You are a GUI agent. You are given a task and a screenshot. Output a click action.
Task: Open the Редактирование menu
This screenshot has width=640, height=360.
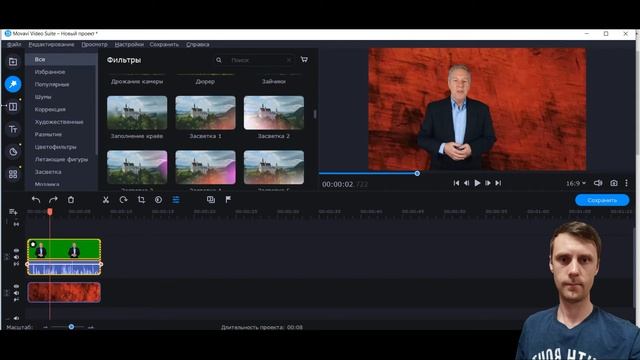pos(51,44)
